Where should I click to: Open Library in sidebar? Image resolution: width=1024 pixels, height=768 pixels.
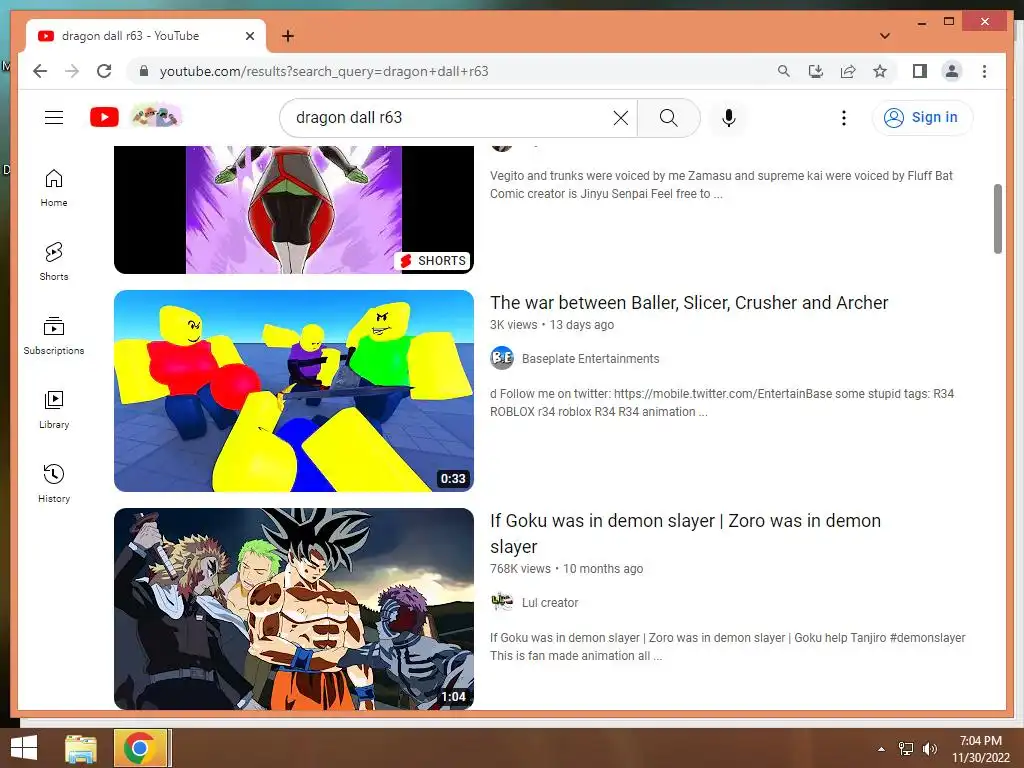[x=54, y=409]
